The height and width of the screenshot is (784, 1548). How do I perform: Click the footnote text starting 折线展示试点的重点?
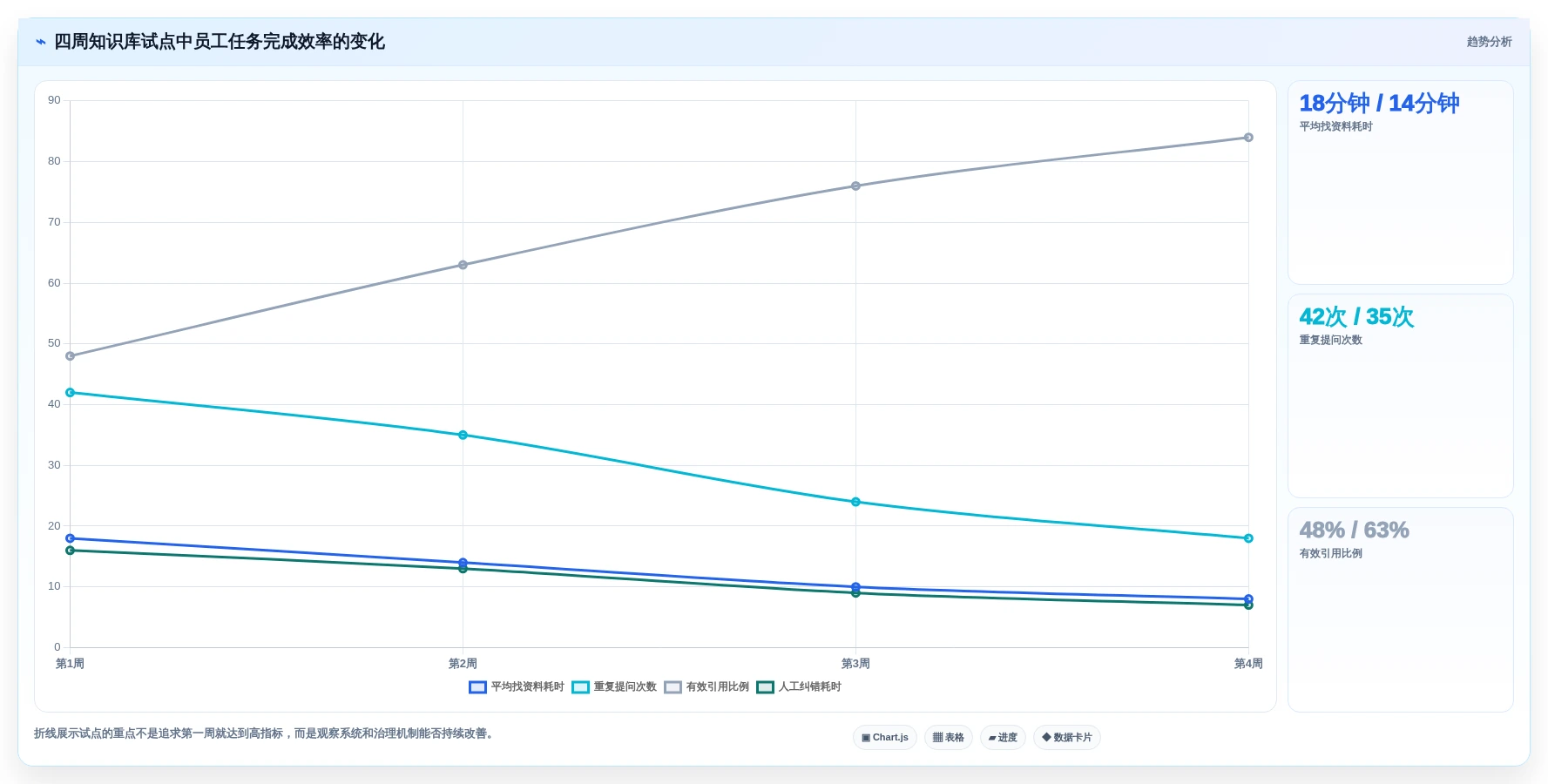coord(266,733)
